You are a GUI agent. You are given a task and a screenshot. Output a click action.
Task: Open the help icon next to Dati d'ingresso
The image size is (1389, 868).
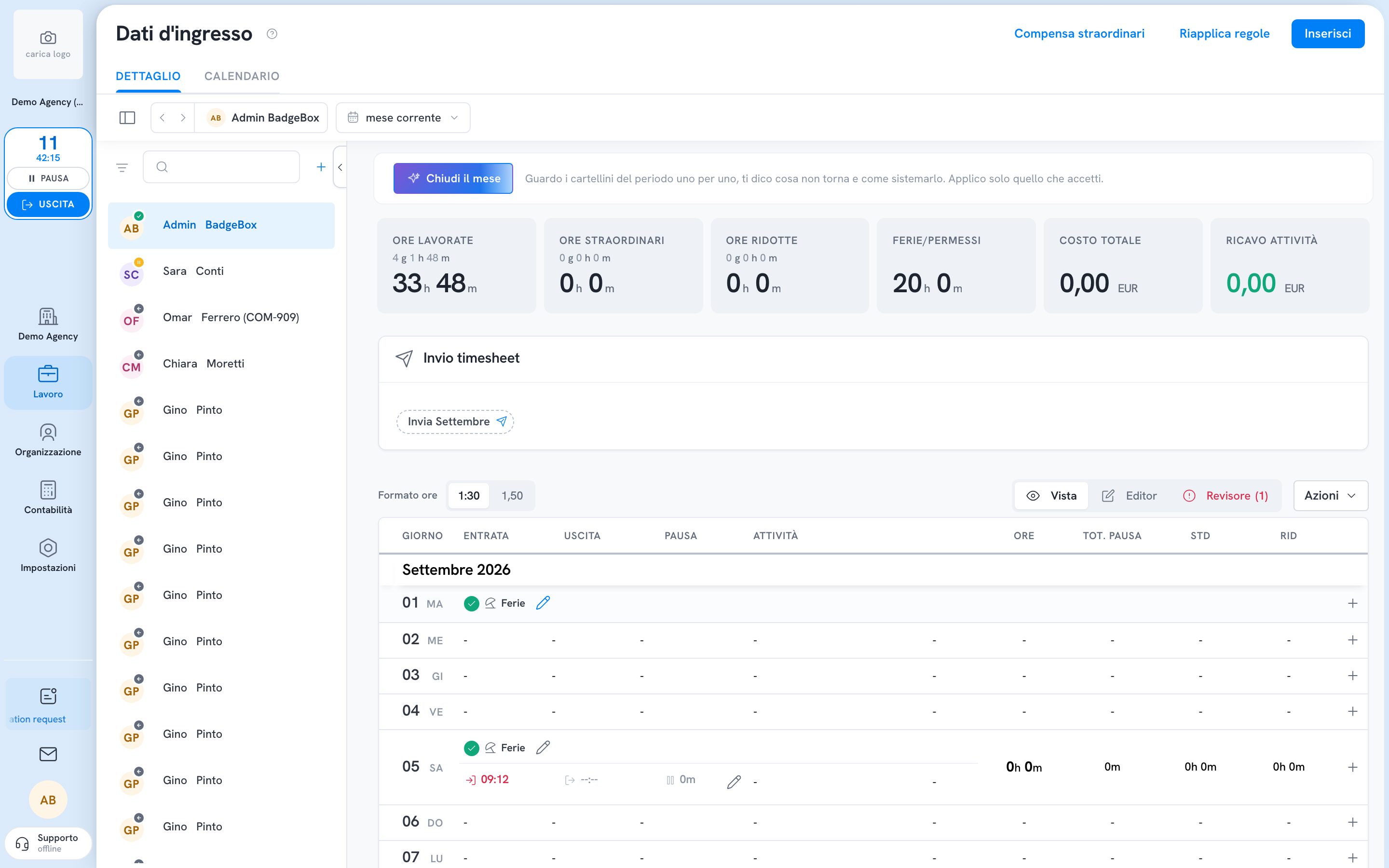272,34
